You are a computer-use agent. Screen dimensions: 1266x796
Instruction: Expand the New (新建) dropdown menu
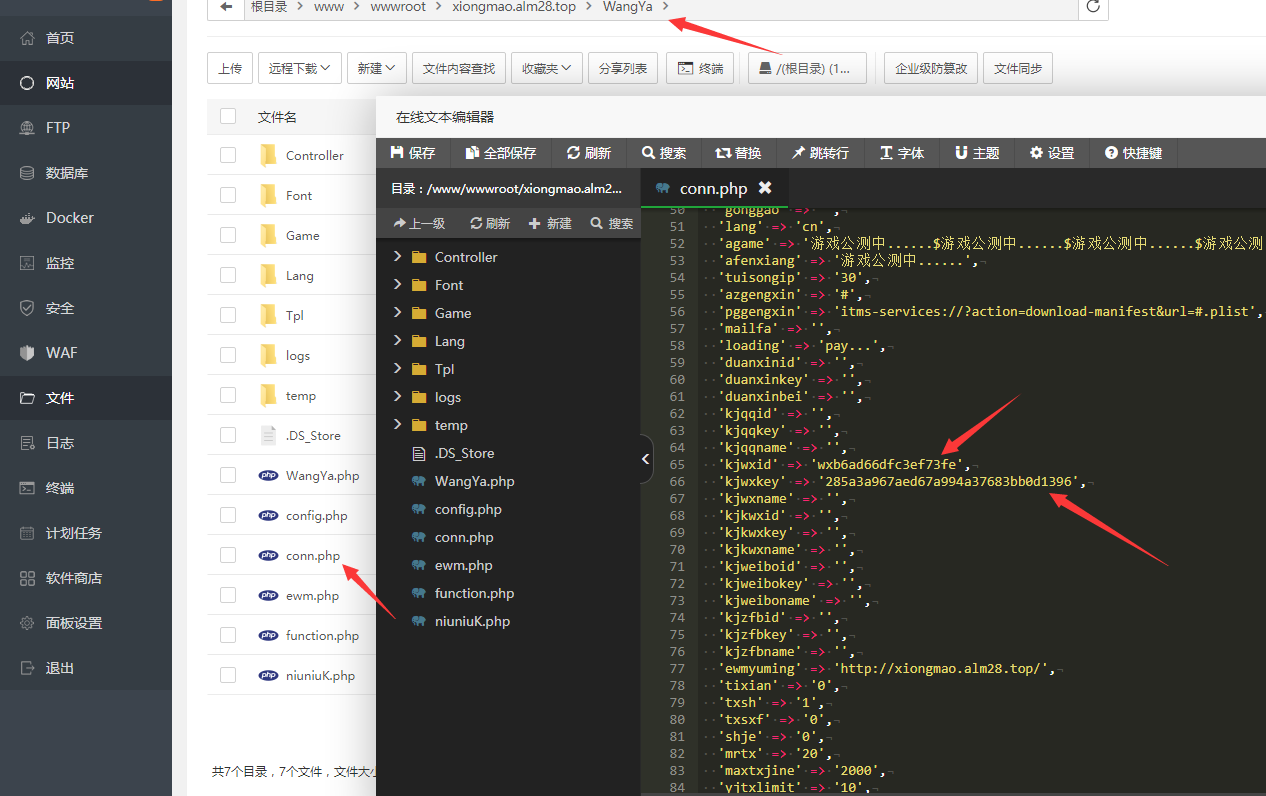[x=376, y=68]
